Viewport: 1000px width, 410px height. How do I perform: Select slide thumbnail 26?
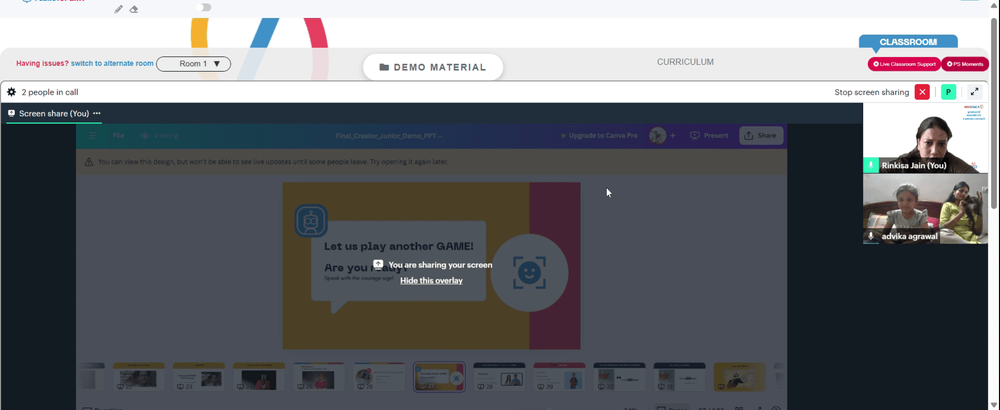(x=379, y=377)
